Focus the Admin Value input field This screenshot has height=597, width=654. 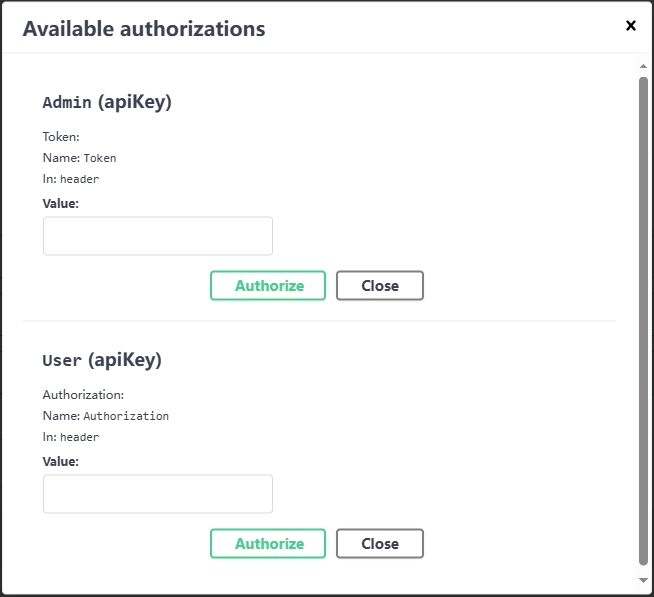click(158, 236)
